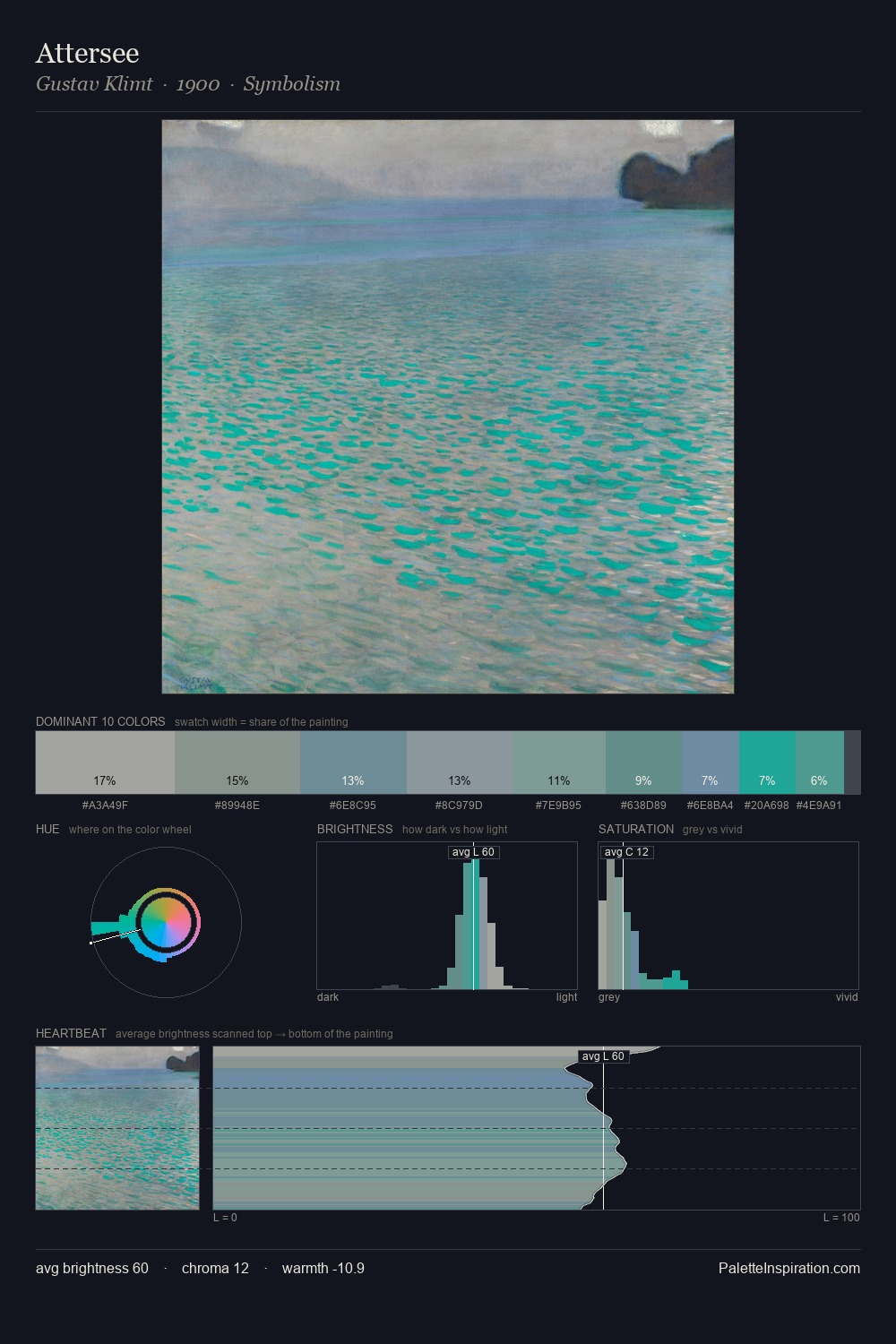
Task: Click the L = 0 axis label
Action: tap(225, 1218)
